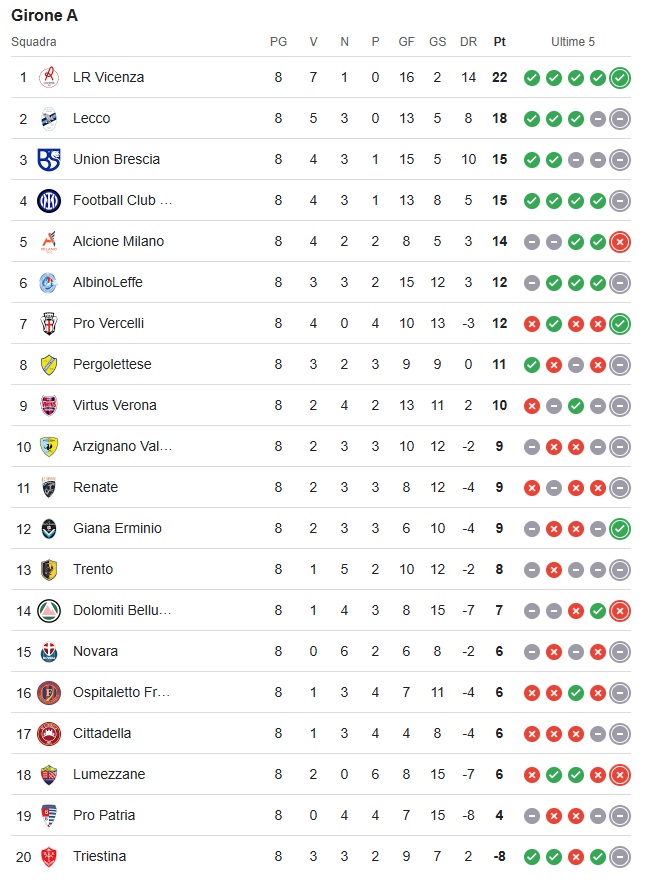Image resolution: width=648 pixels, height=885 pixels.
Task: Click LR Vicenza's latest win indicator
Action: [x=620, y=77]
